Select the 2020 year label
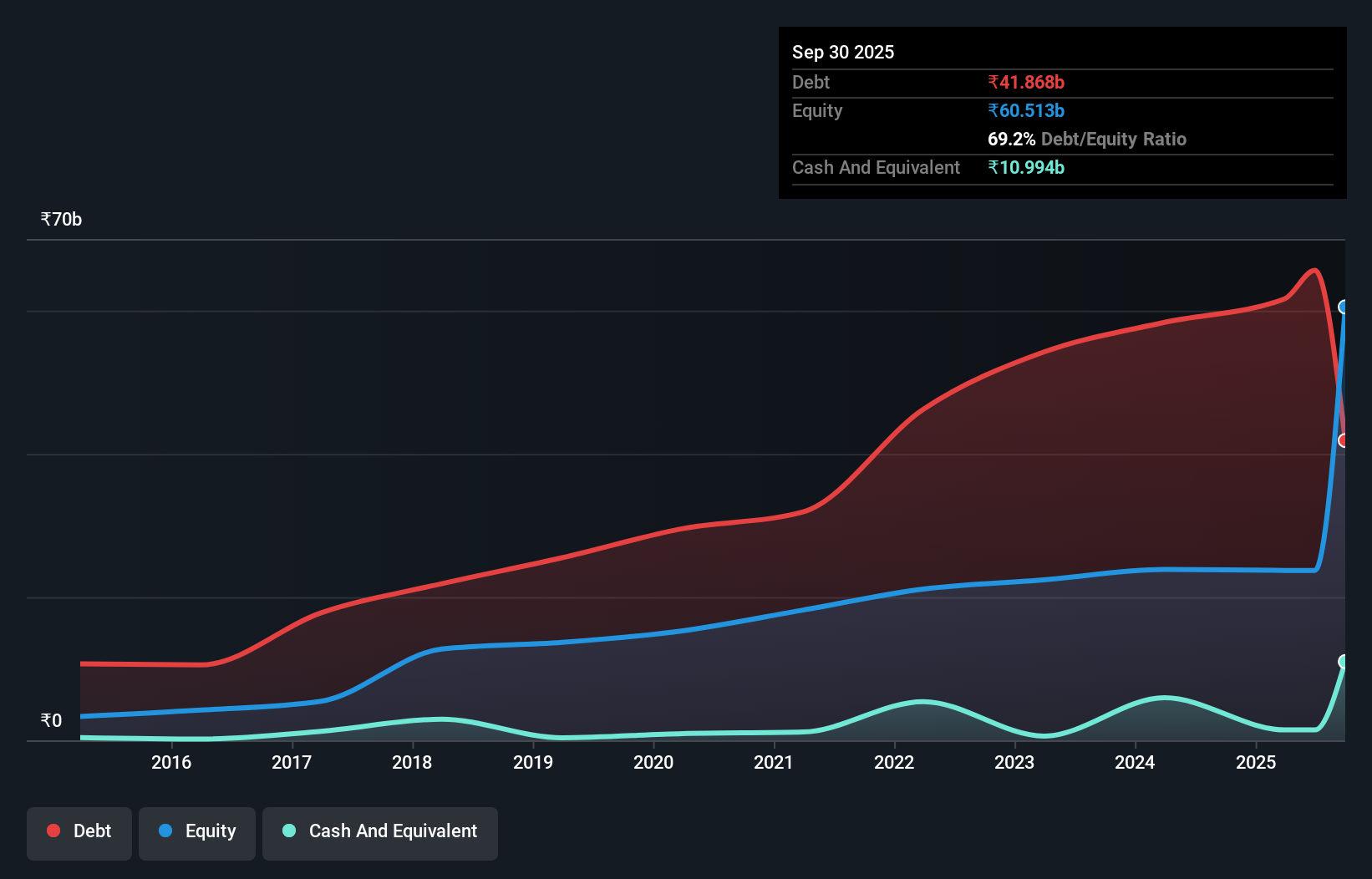Screen dimensions: 1372x879 click(653, 762)
